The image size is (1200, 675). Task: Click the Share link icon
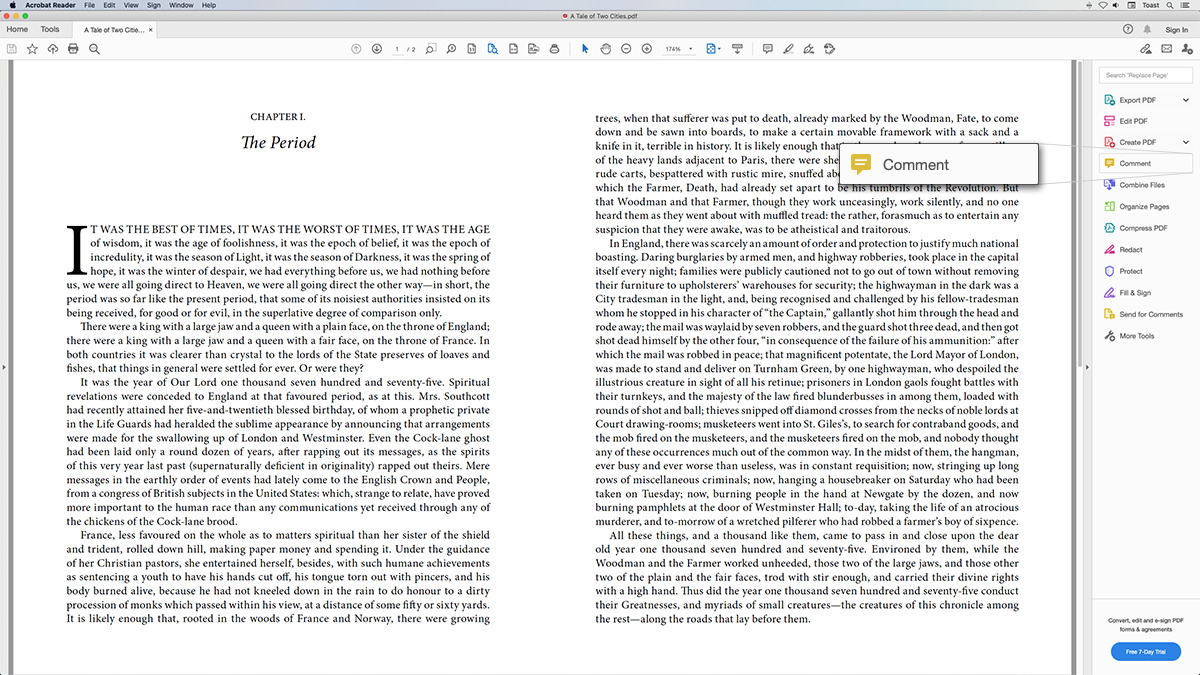1146,49
